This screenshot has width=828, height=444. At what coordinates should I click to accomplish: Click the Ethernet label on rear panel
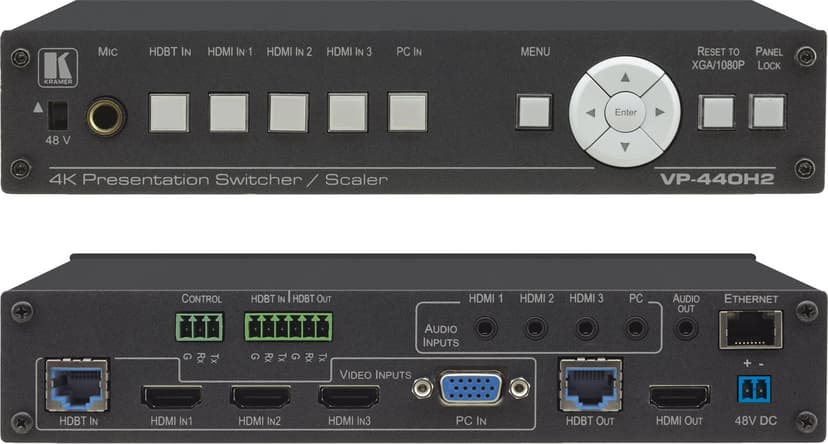[751, 299]
